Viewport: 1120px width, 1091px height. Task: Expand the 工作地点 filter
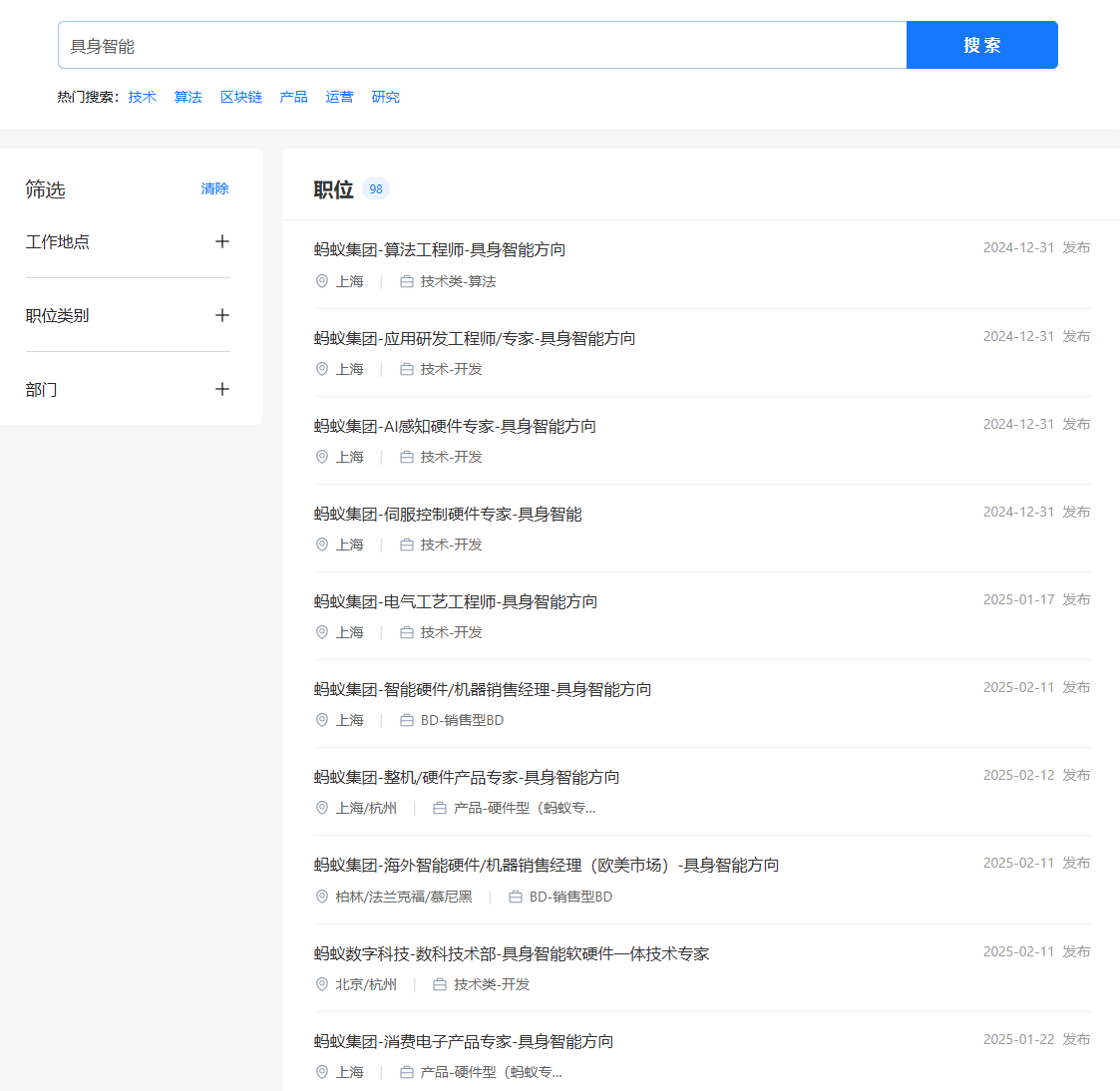tap(221, 241)
